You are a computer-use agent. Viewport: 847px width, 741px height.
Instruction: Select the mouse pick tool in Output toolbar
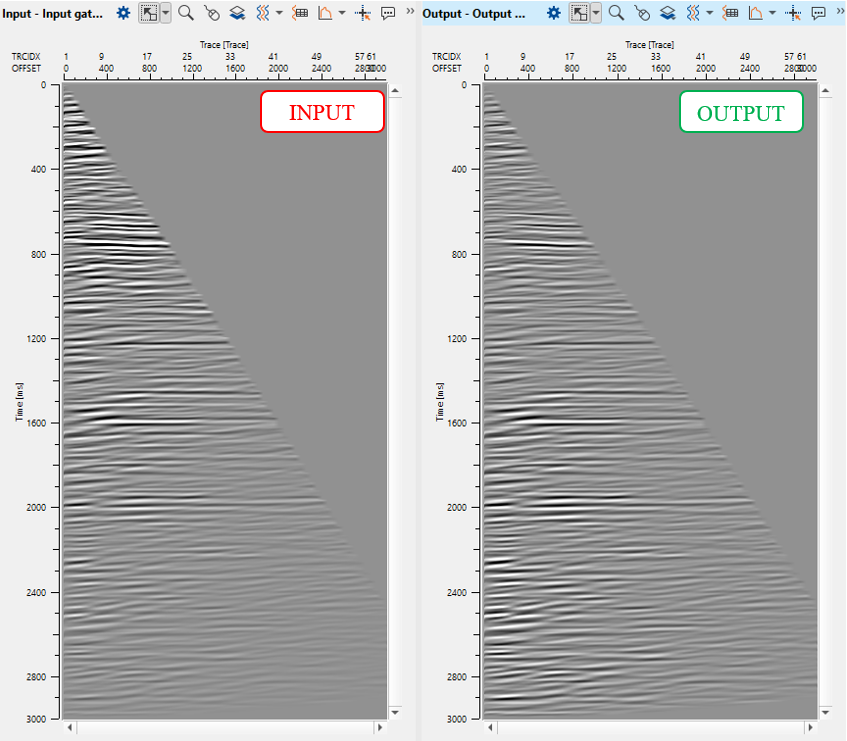click(642, 13)
